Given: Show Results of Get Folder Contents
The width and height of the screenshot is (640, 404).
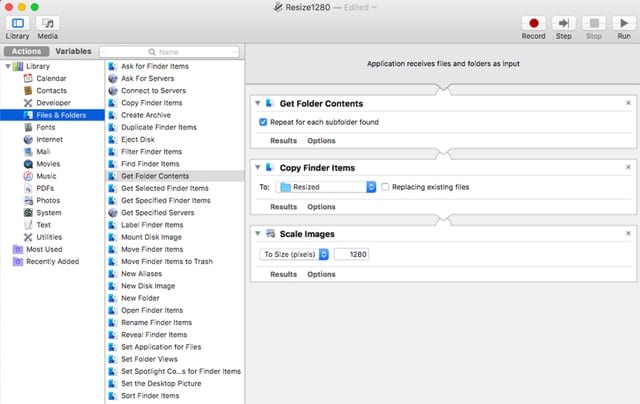Looking at the screenshot, I should 283,141.
